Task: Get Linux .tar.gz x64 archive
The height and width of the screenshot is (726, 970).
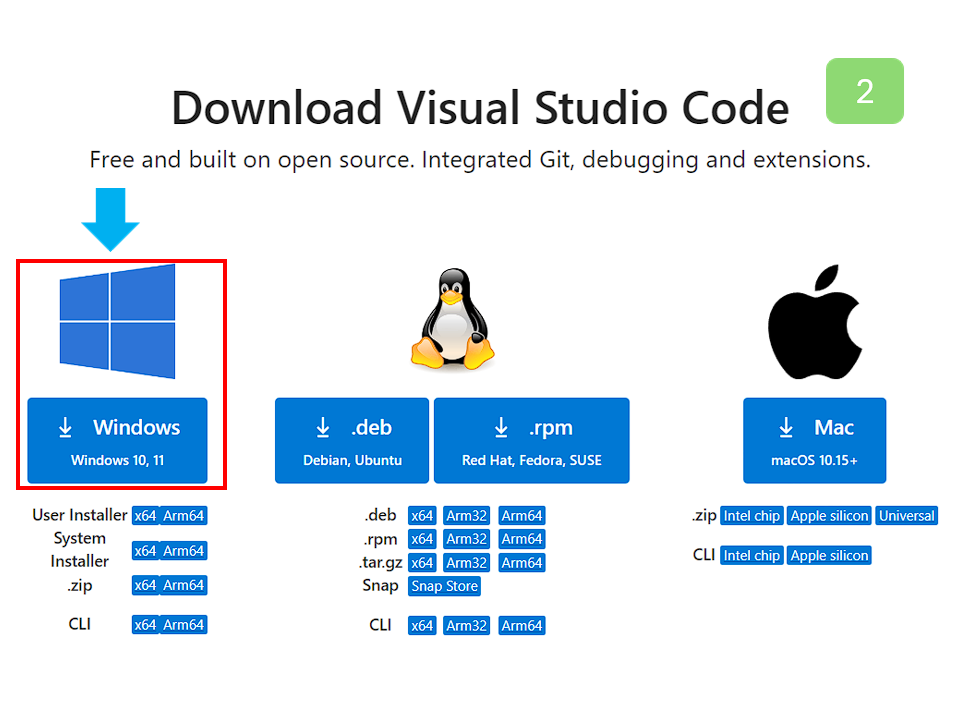Action: (x=422, y=563)
